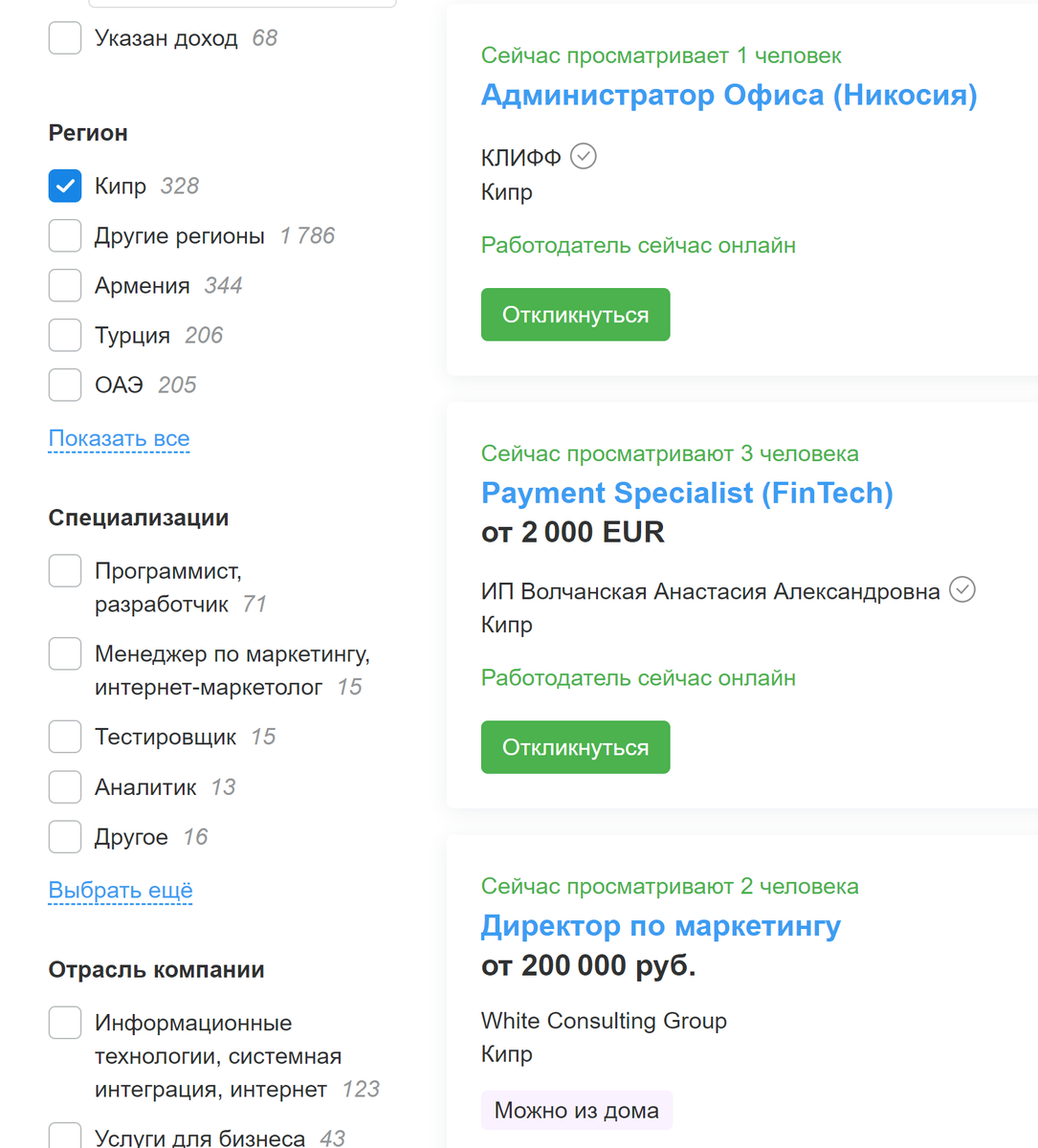1038x1148 pixels.
Task: Check the Турция region filter
Action: point(64,335)
